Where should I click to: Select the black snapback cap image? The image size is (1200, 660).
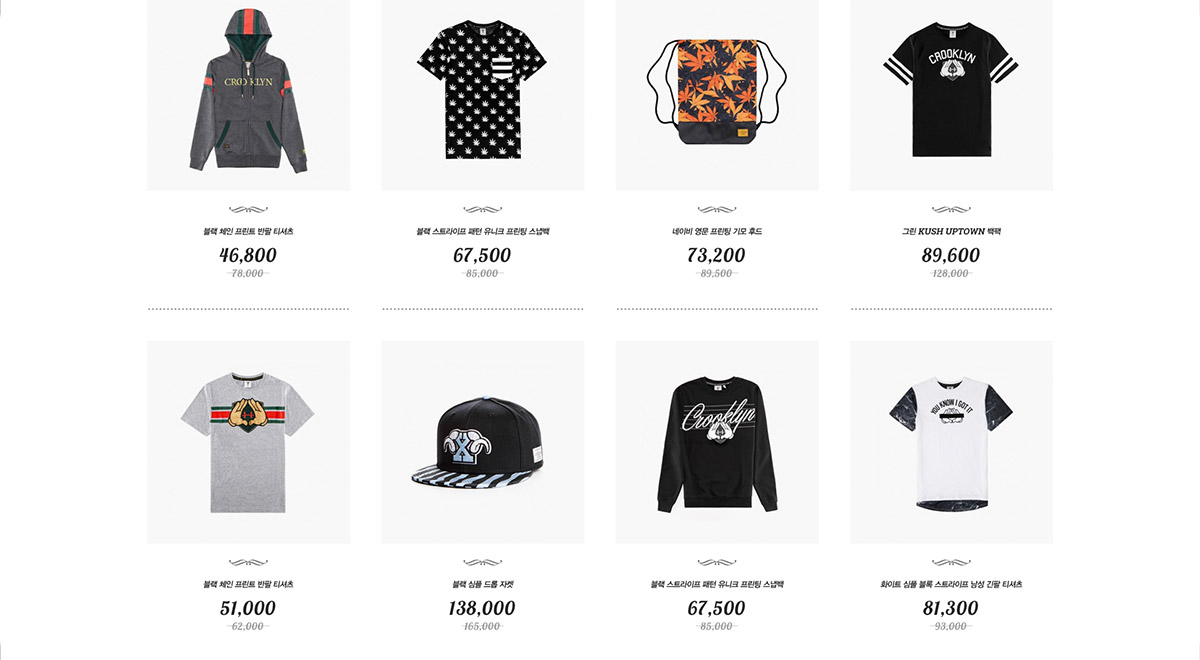click(482, 442)
